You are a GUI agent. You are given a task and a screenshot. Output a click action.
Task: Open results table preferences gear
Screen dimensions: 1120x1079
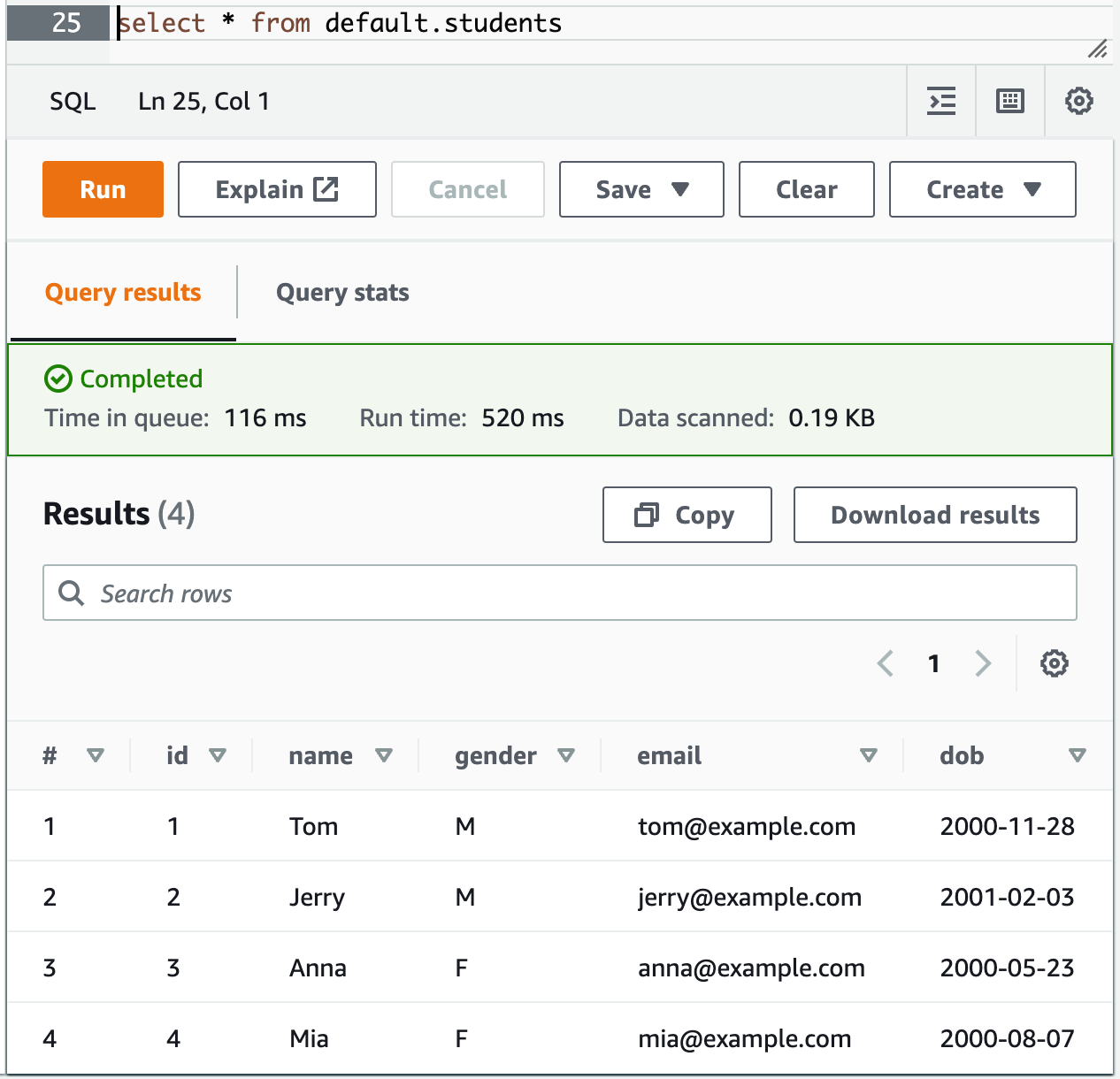click(x=1054, y=663)
